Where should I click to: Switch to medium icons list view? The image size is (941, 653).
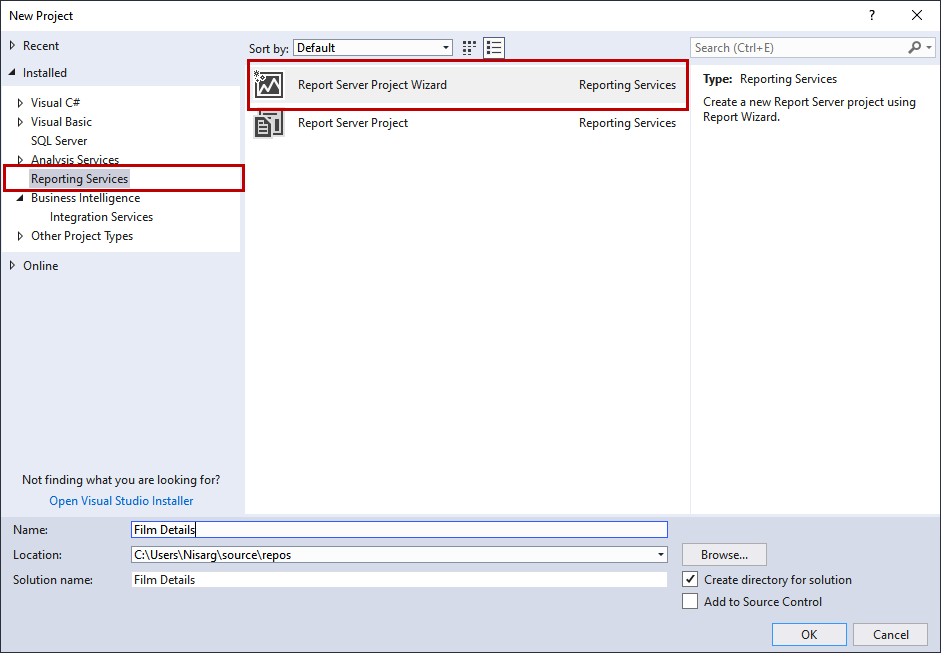click(x=494, y=47)
